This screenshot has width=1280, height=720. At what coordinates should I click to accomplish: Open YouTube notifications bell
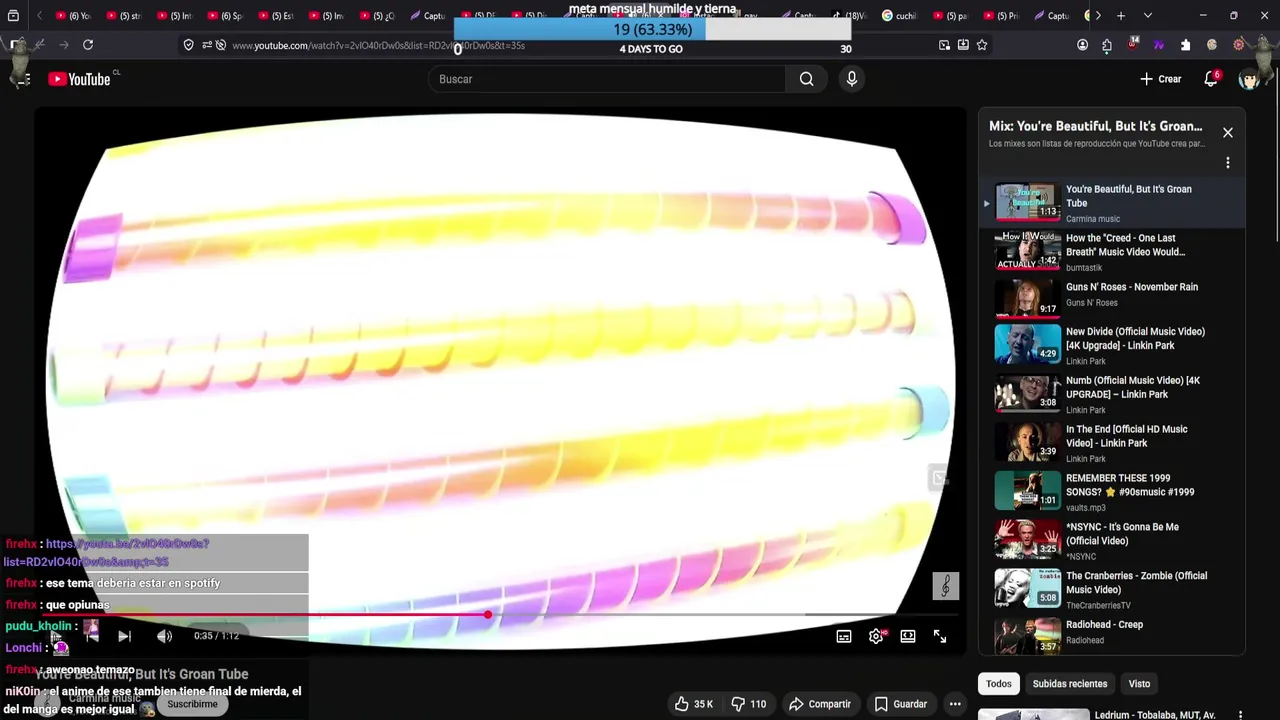coord(1211,79)
